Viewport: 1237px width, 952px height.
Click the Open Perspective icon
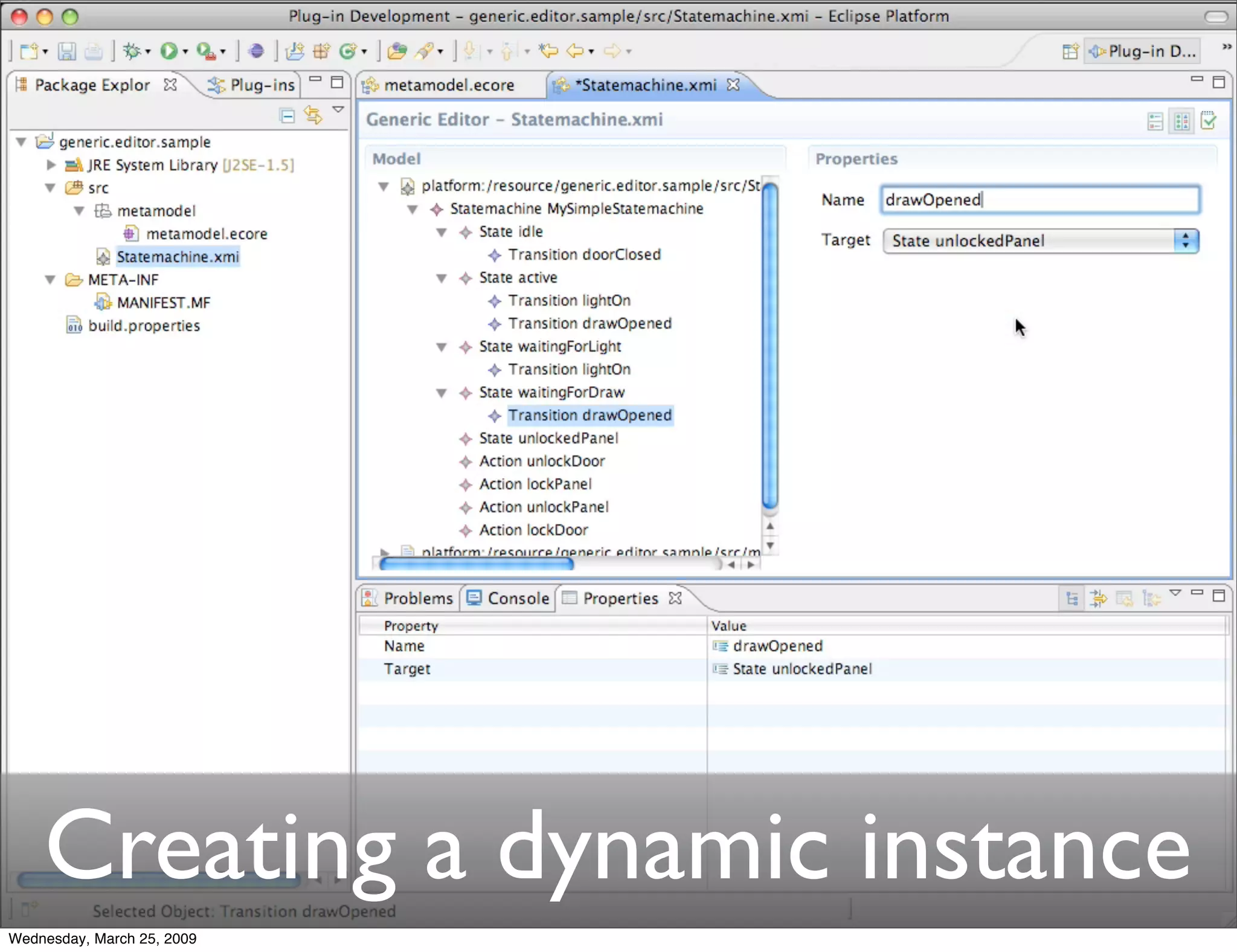(x=1070, y=52)
